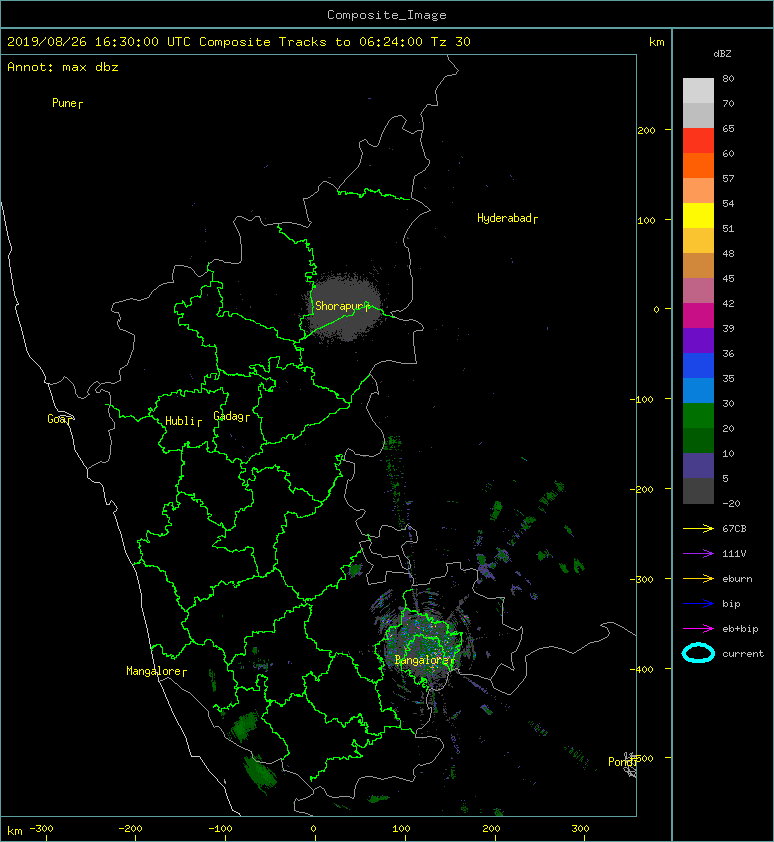Viewport: 774px width, 842px height.
Task: Click the Composite_Image title text
Action: pos(387,15)
